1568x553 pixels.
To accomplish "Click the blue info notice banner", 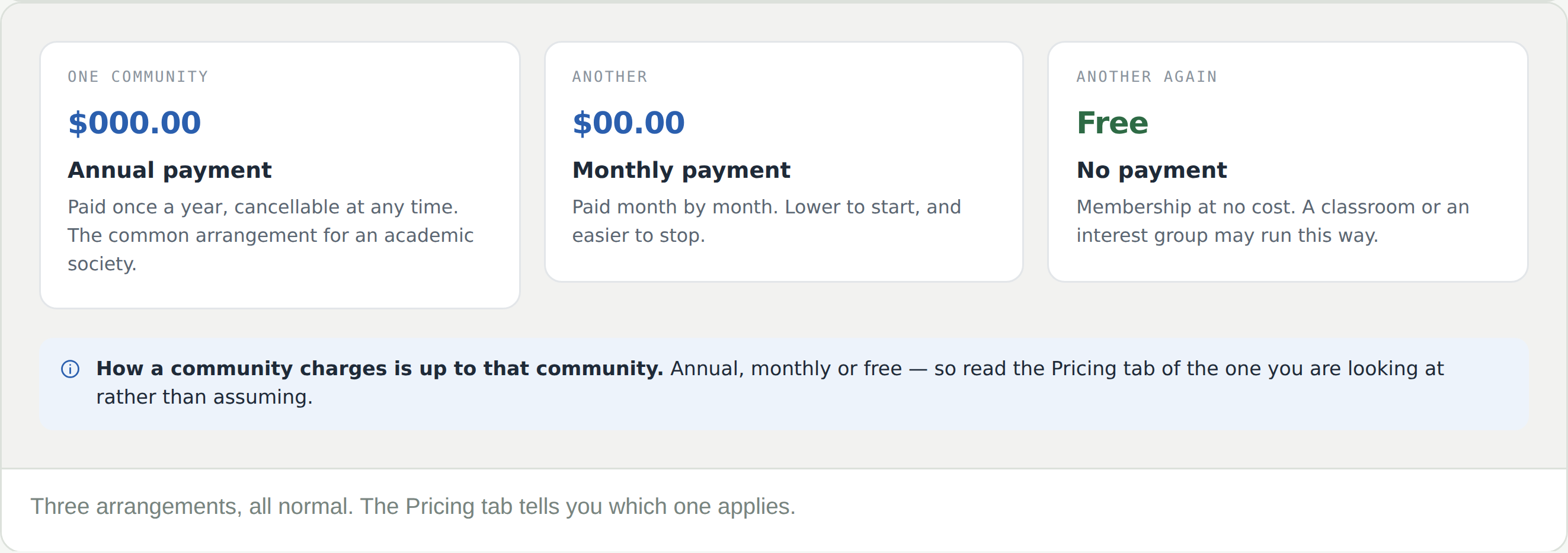I will click(784, 384).
